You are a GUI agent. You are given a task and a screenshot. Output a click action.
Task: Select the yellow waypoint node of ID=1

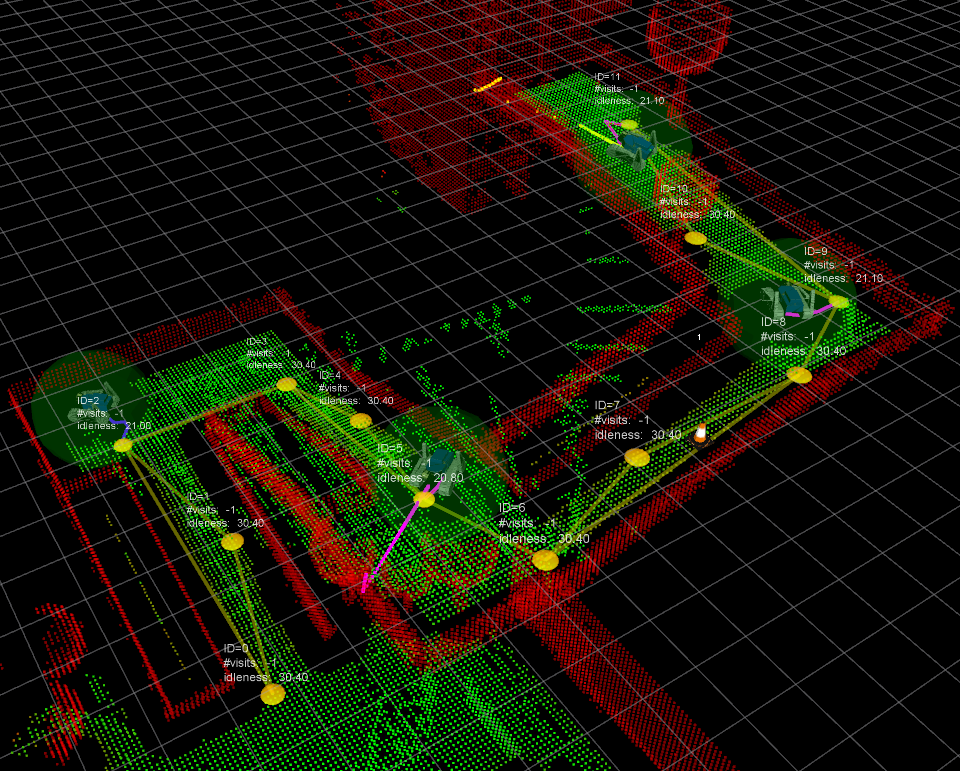(232, 541)
